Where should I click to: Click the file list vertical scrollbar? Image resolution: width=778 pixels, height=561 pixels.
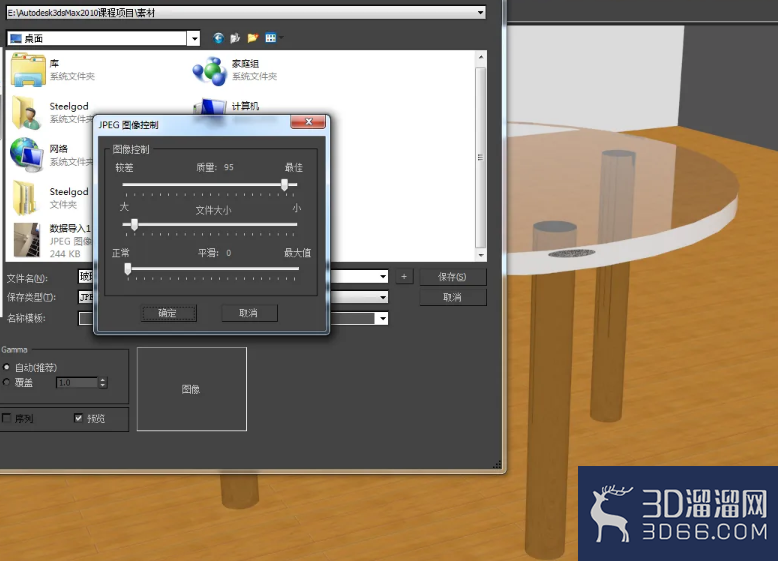point(480,156)
